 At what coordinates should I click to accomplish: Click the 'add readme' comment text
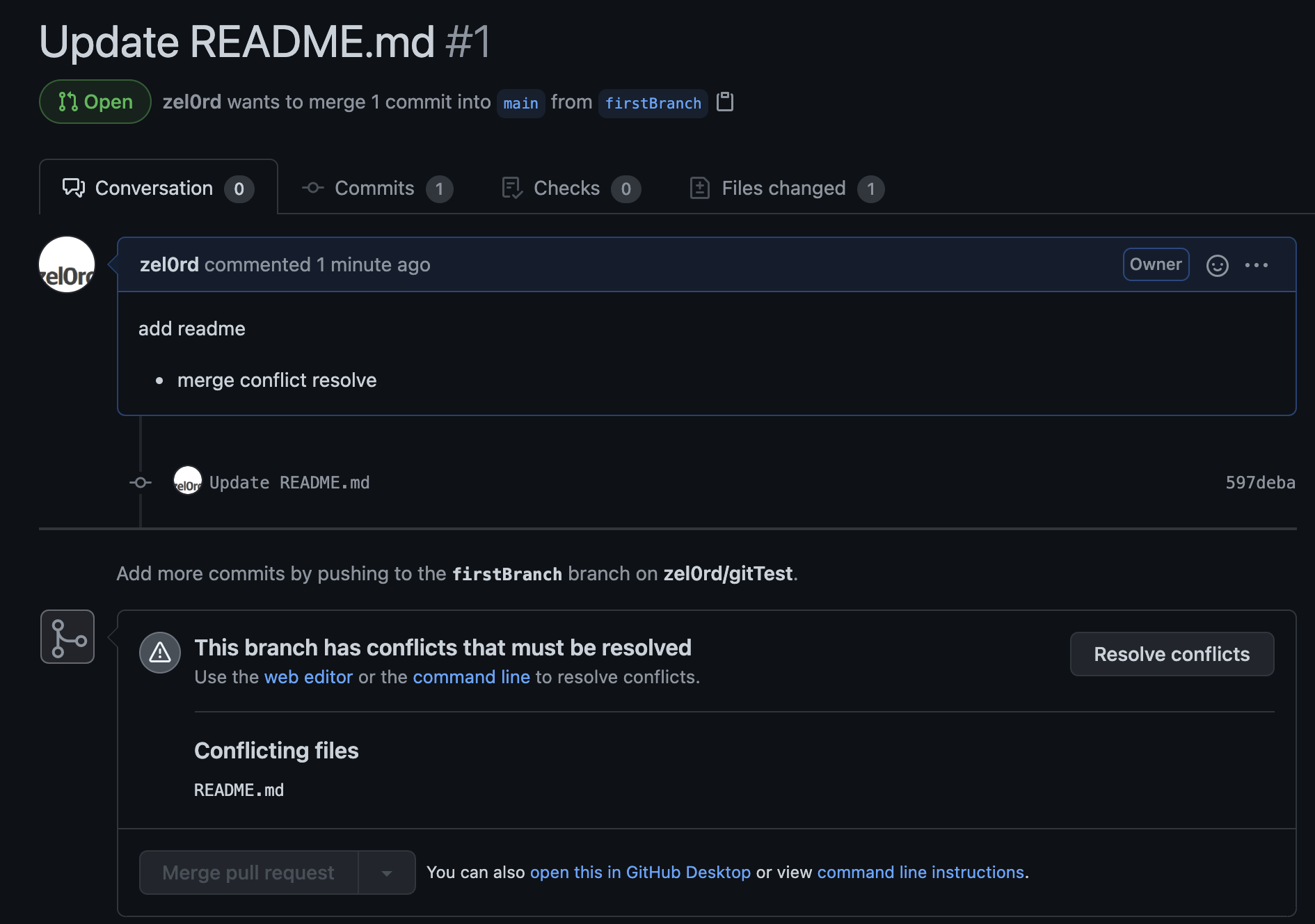(x=192, y=328)
